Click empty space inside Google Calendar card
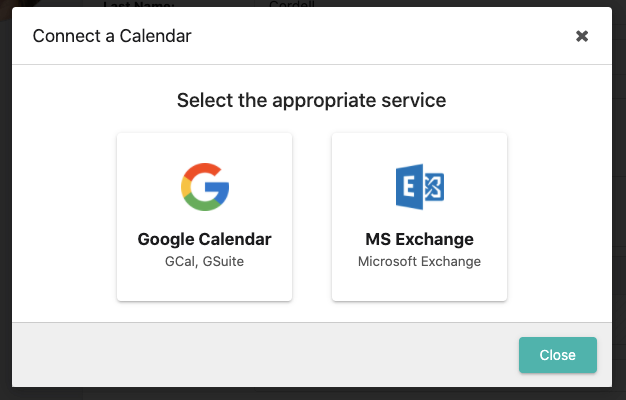Image resolution: width=626 pixels, height=400 pixels. (x=204, y=284)
